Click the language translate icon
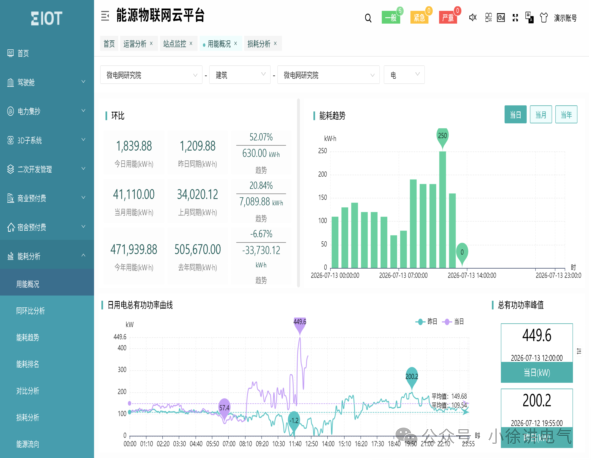The image size is (591, 460). point(529,17)
